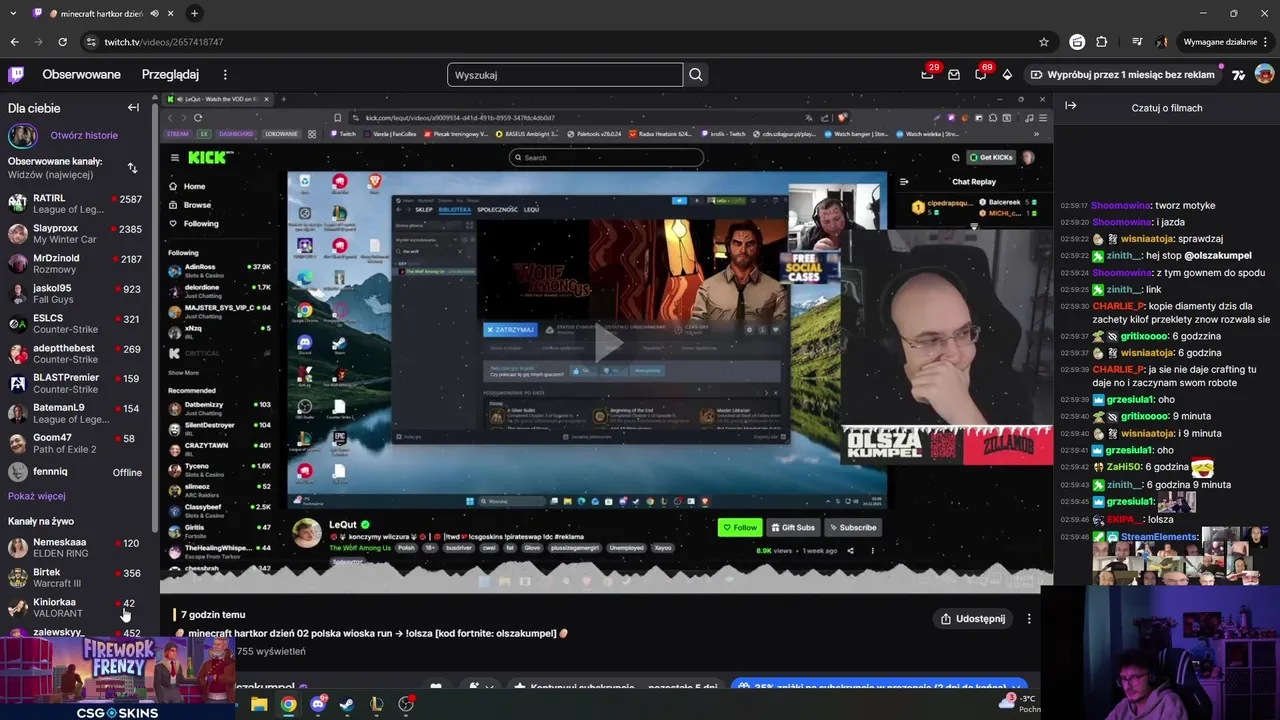Collapse the Dla ciebie sidebar

point(133,107)
